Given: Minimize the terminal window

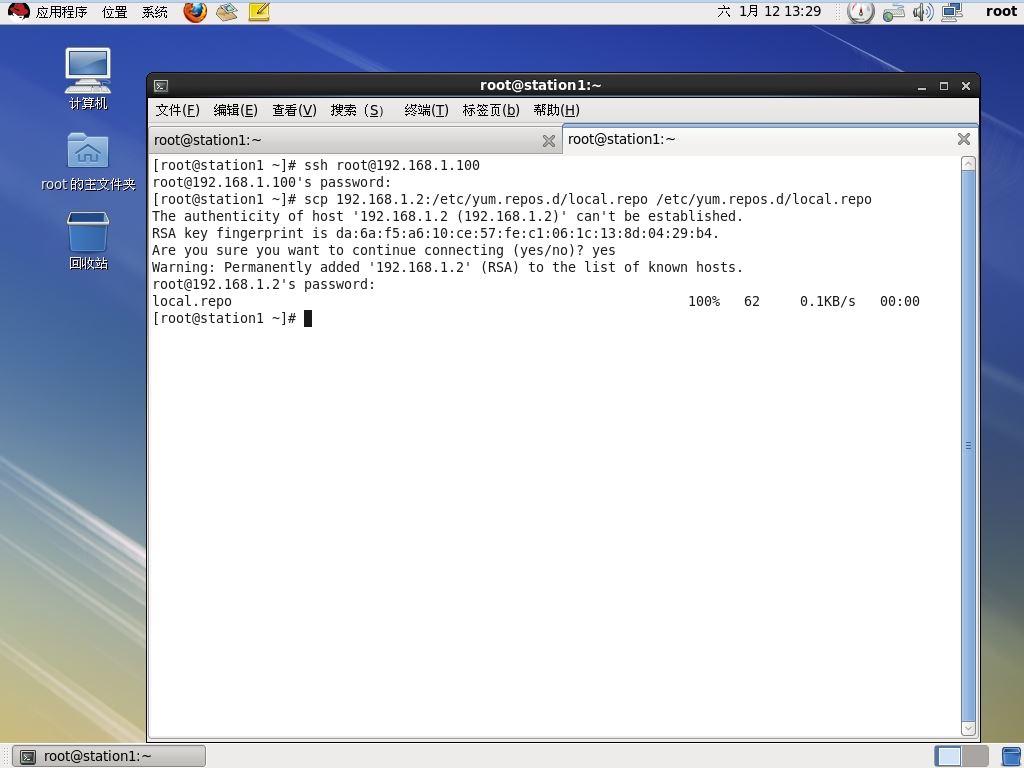Looking at the screenshot, I should pyautogui.click(x=921, y=86).
